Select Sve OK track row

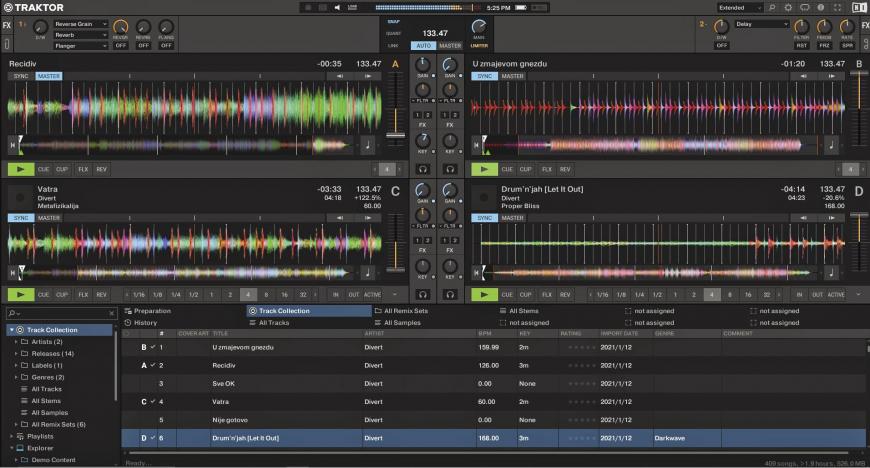[494, 384]
